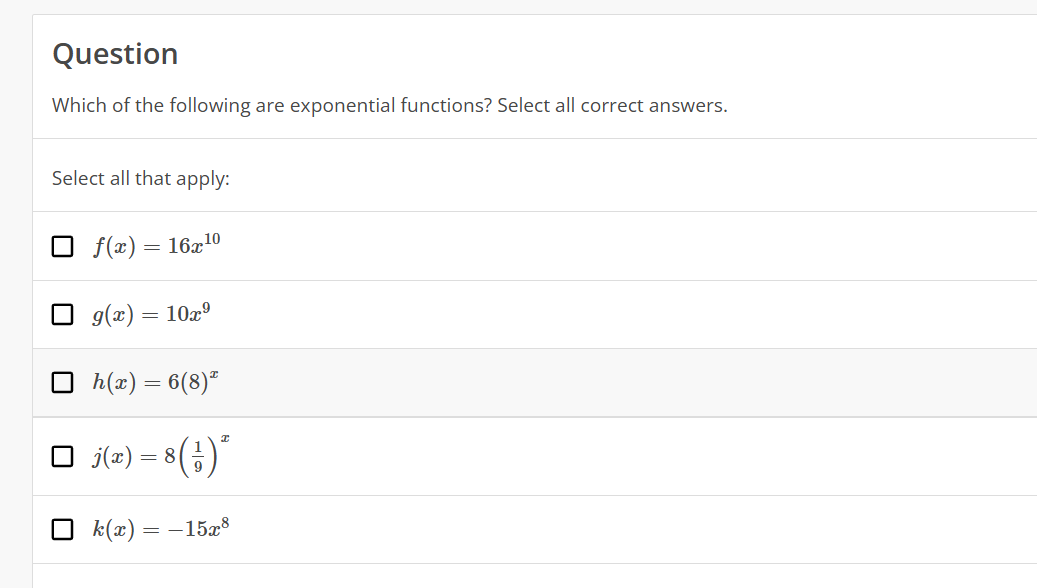Toggle the checkbox beside h(x) = 6(8)ˣ
The image size is (1037, 588).
pyautogui.click(x=62, y=381)
